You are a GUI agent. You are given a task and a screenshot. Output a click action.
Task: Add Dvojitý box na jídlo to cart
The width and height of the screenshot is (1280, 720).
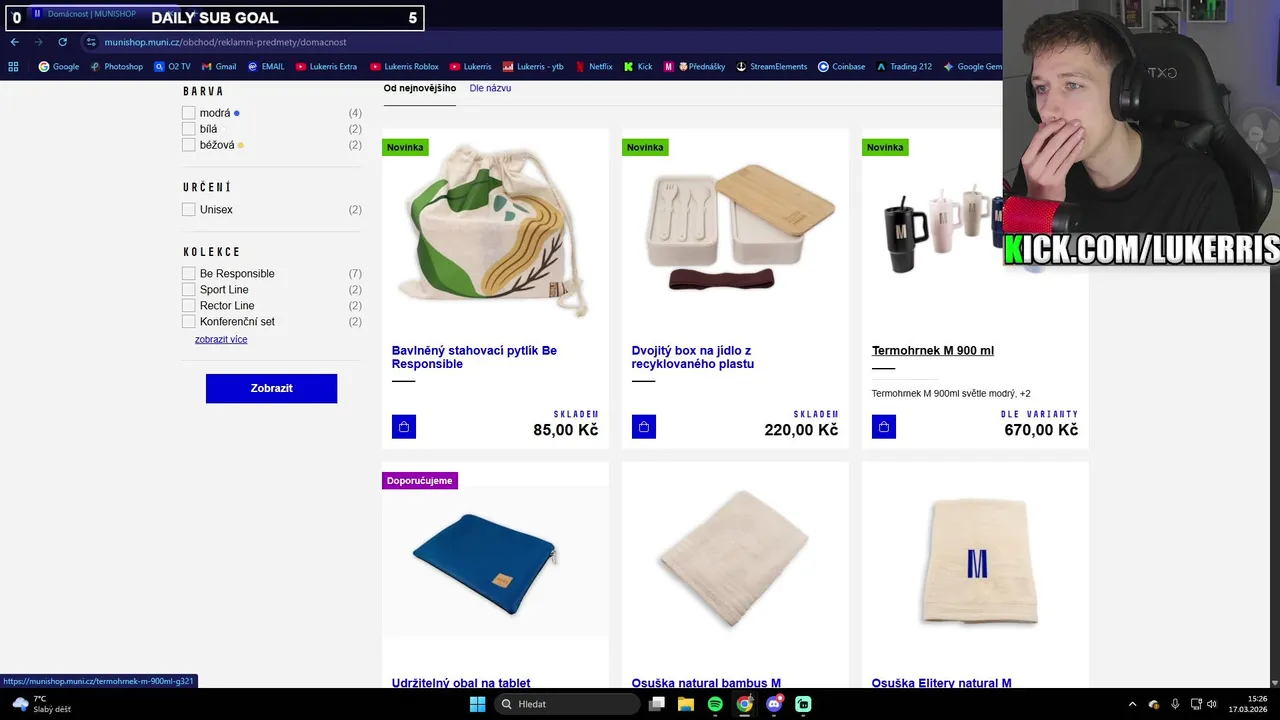click(x=644, y=427)
